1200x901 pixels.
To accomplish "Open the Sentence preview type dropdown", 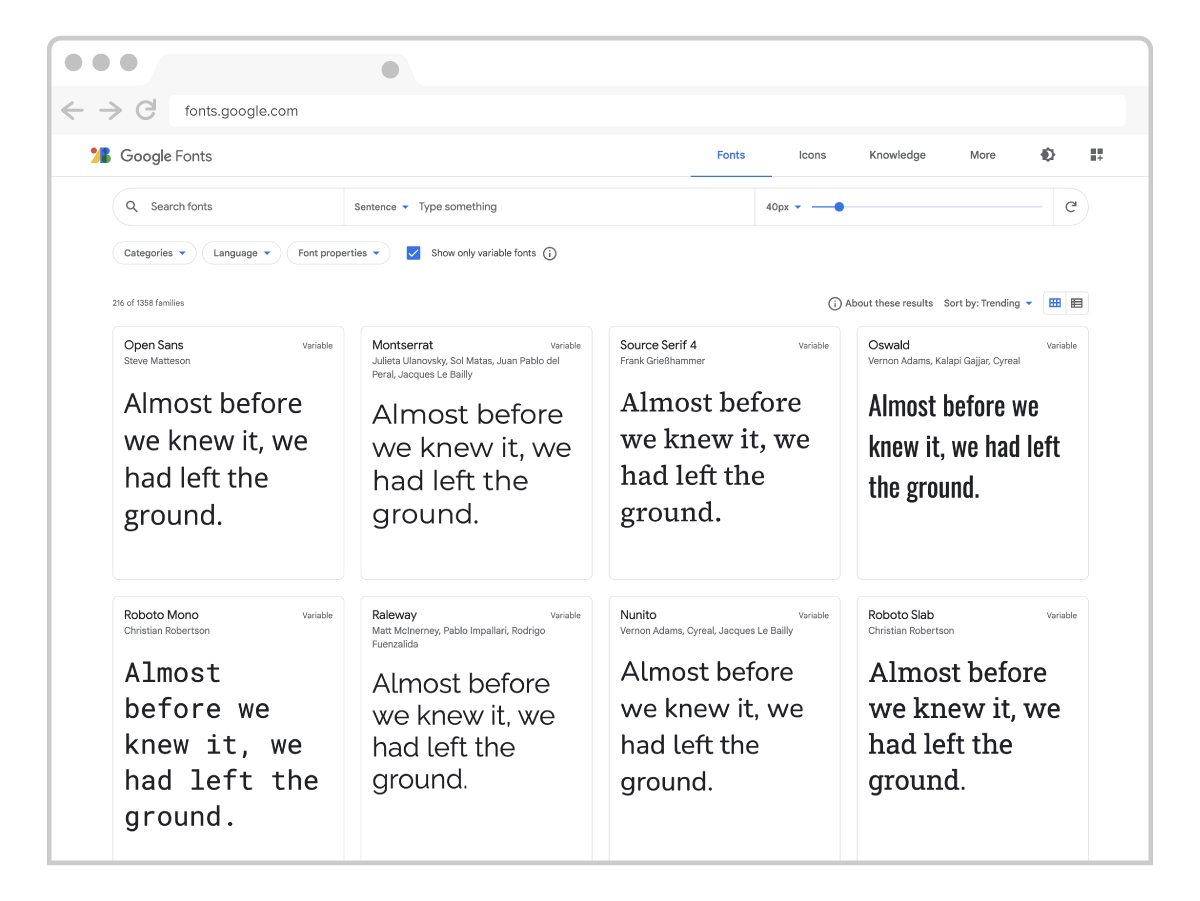I will pyautogui.click(x=380, y=206).
